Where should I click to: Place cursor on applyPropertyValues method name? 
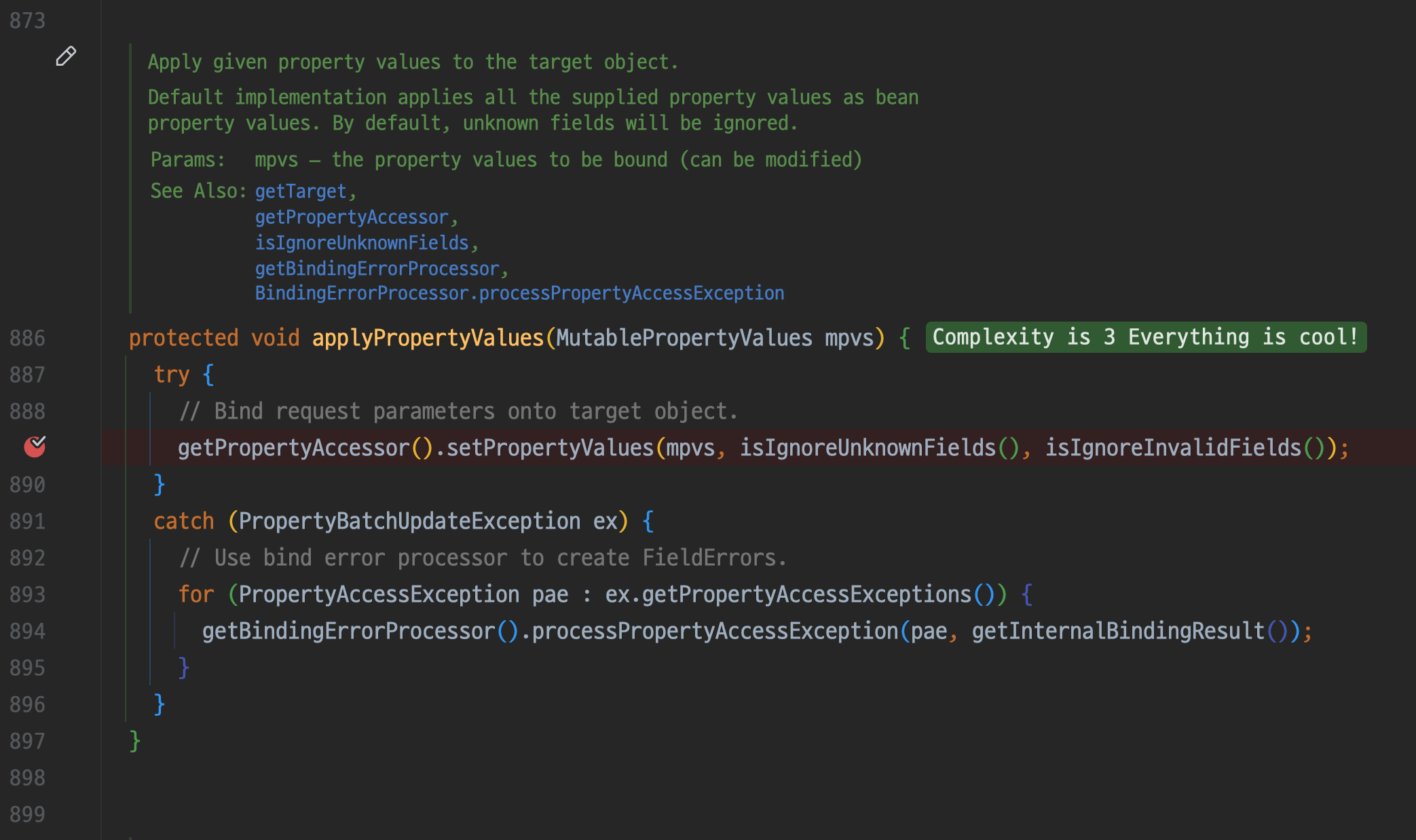pos(428,338)
